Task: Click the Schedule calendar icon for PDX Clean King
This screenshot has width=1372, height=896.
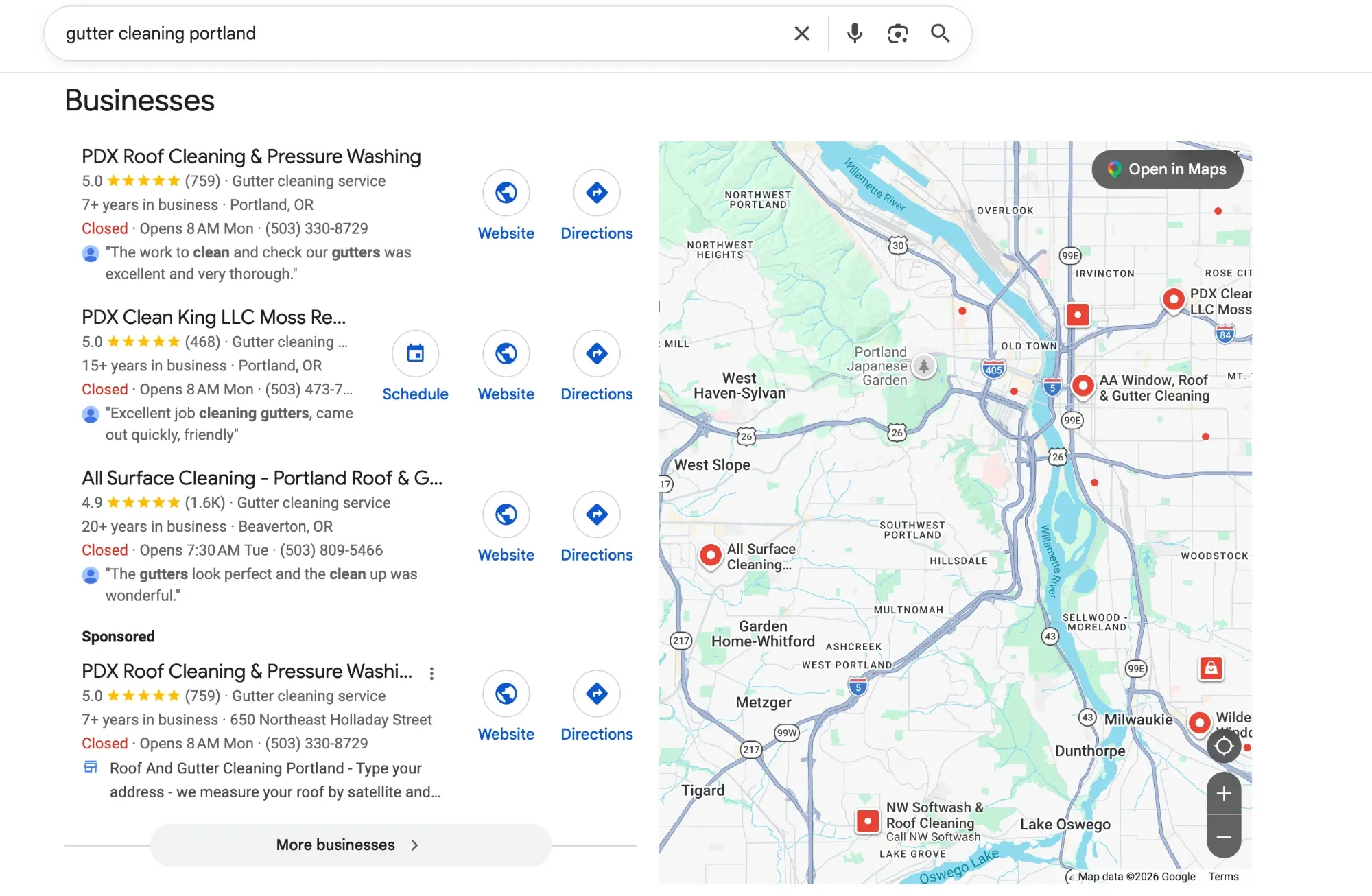Action: pos(415,353)
